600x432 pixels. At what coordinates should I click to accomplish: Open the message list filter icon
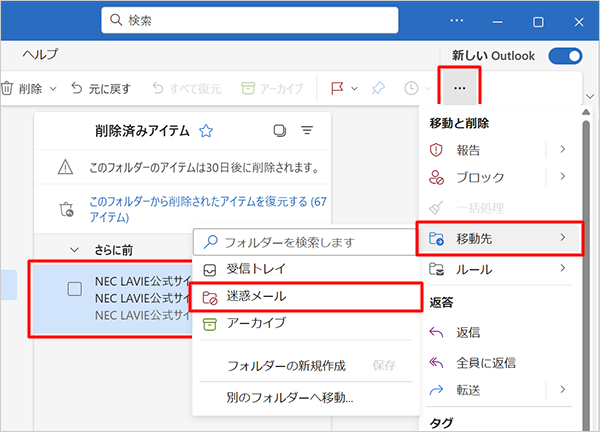coord(307,130)
